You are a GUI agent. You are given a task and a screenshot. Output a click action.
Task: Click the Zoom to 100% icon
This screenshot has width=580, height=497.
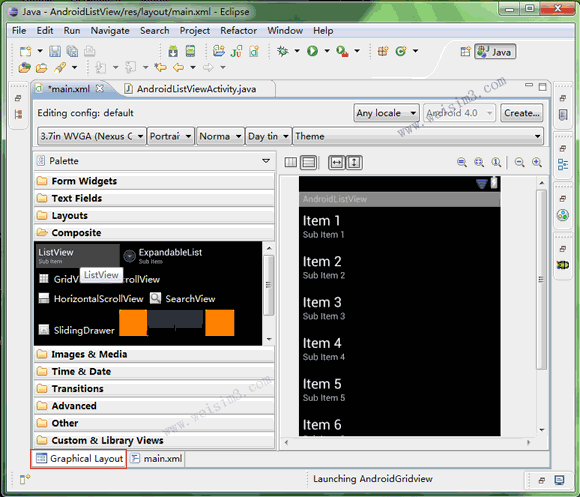pos(496,162)
